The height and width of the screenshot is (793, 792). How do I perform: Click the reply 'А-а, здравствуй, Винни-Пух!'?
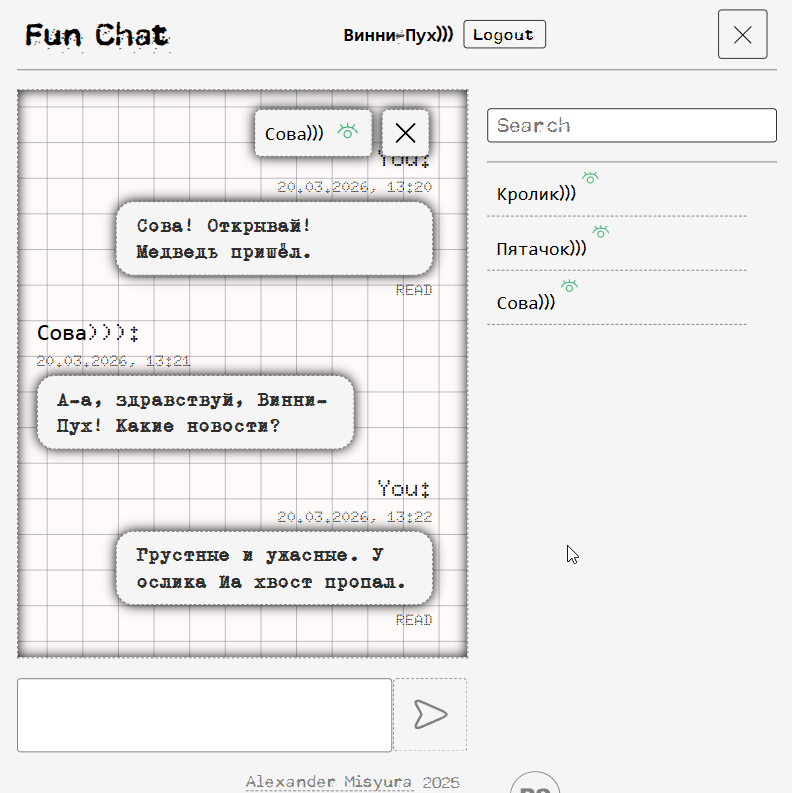click(x=195, y=413)
